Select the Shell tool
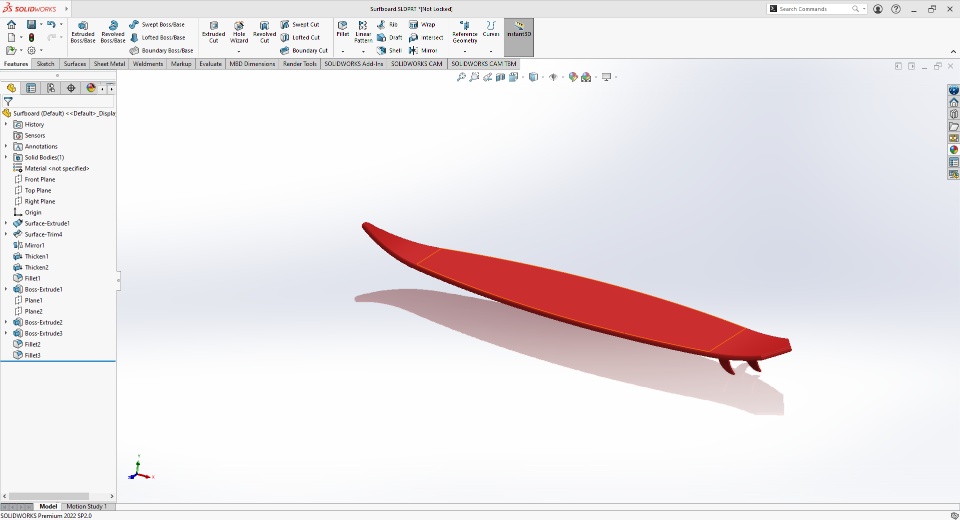Viewport: 960px width, 520px height. tap(389, 50)
